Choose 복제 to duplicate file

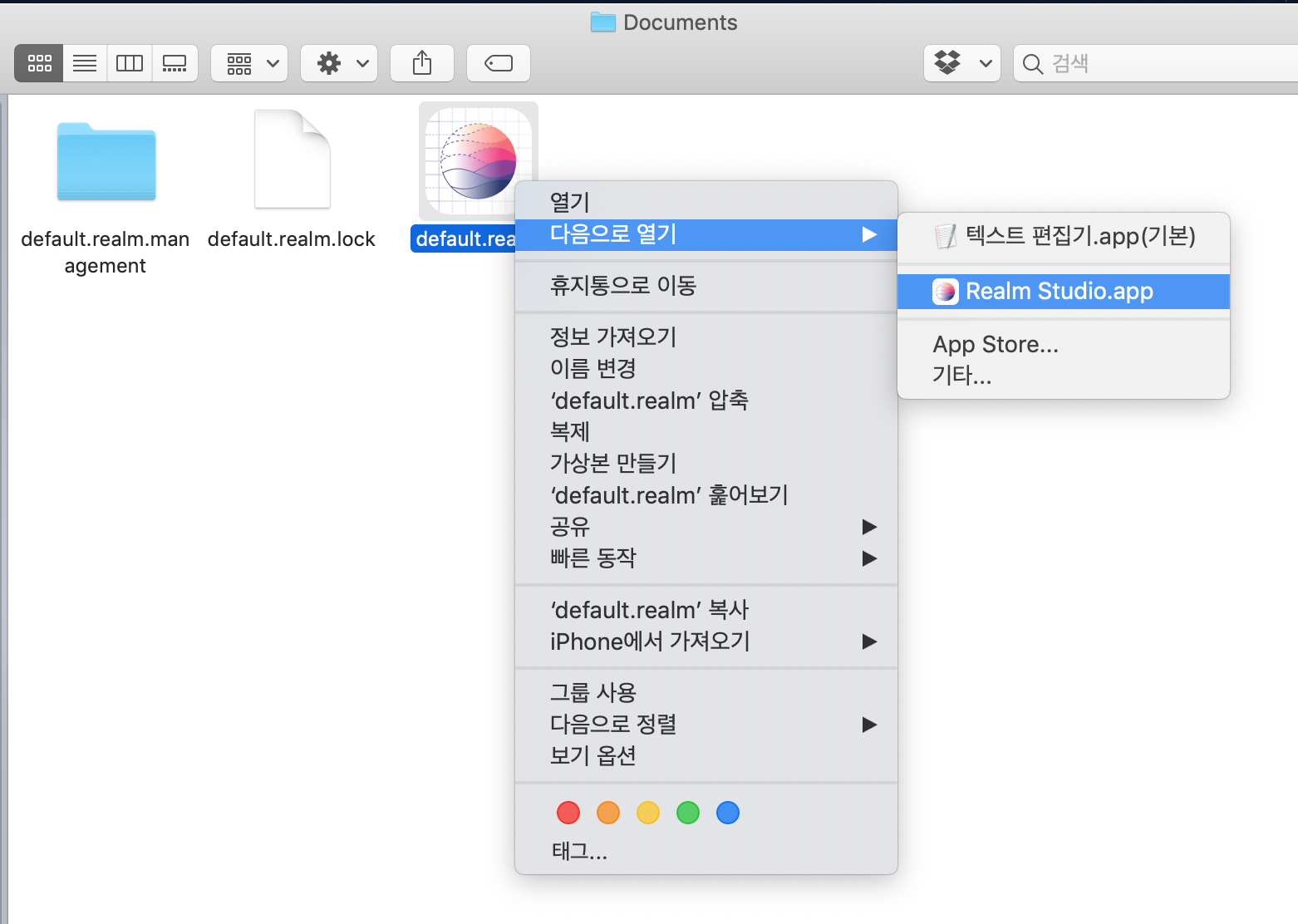tap(706, 432)
